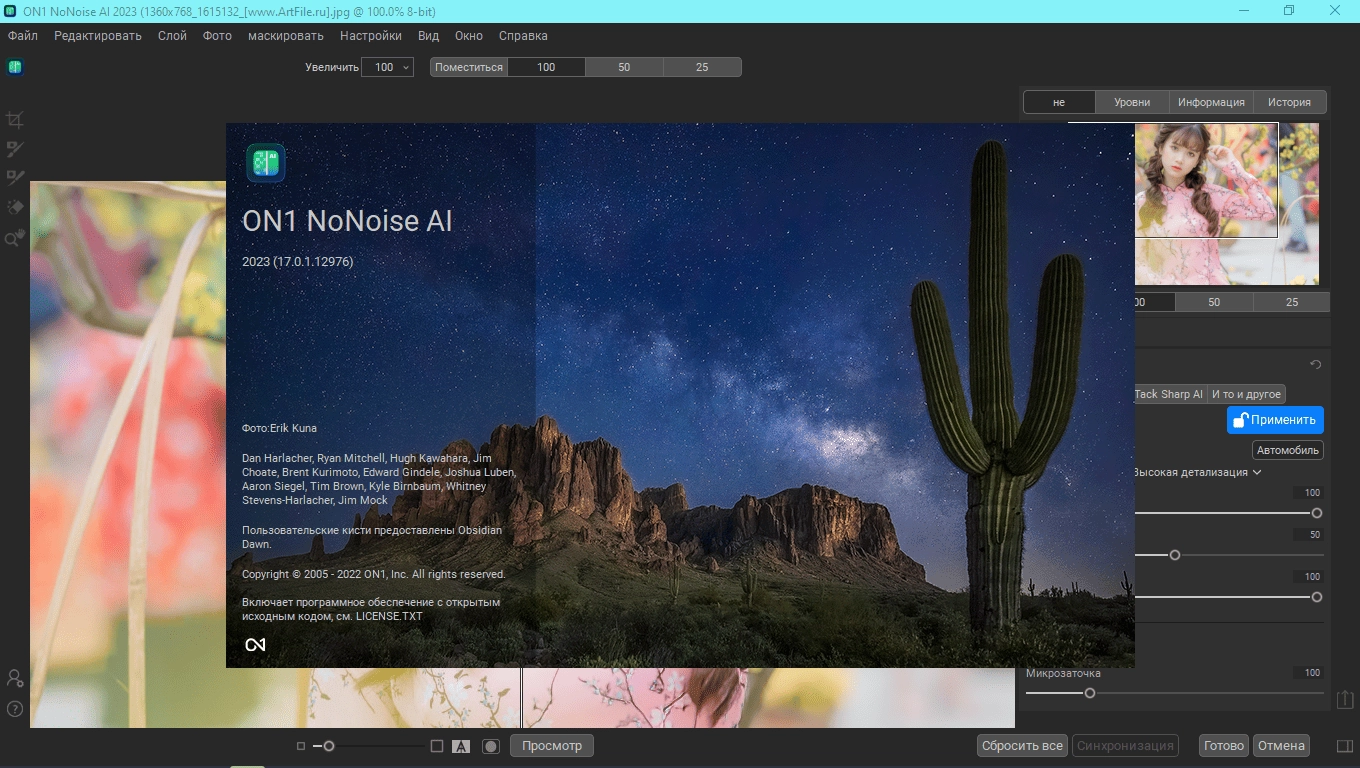Open the 'Настройки' menu
This screenshot has height=768, width=1360.
click(371, 36)
